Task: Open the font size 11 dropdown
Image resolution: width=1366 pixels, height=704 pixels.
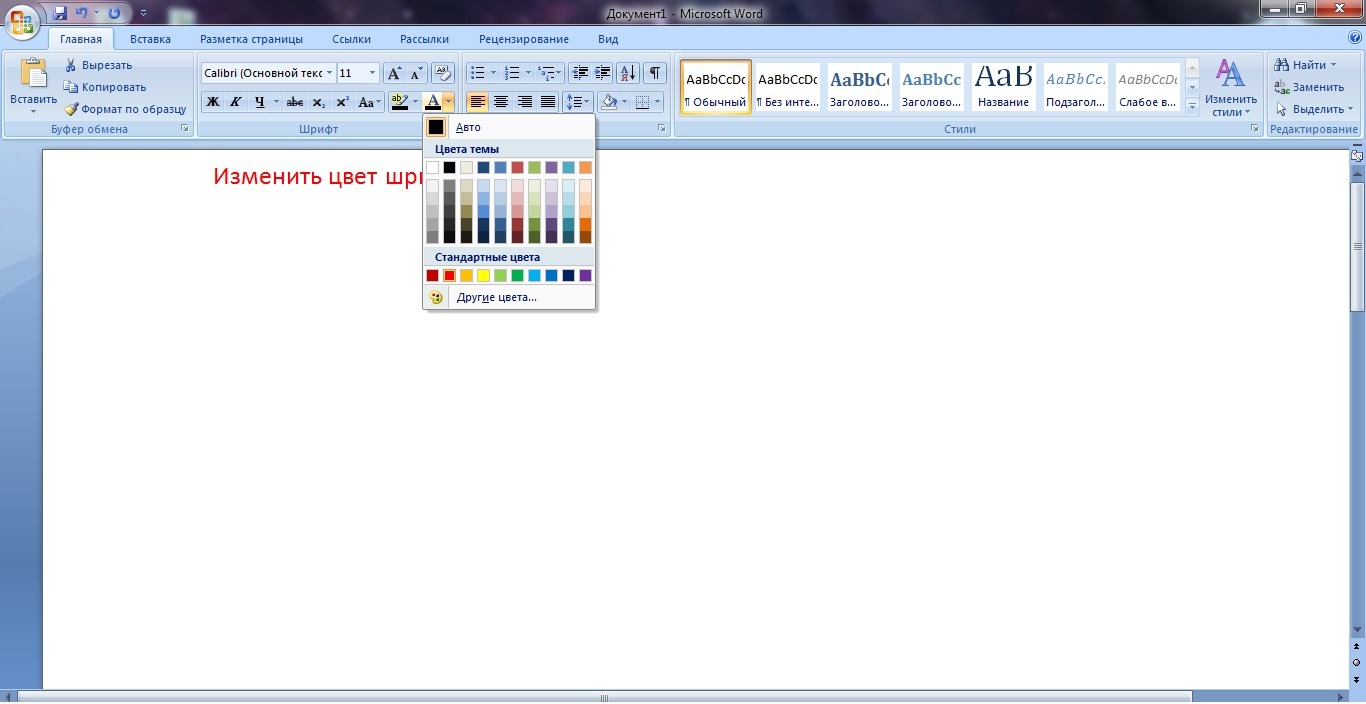Action: tap(373, 73)
